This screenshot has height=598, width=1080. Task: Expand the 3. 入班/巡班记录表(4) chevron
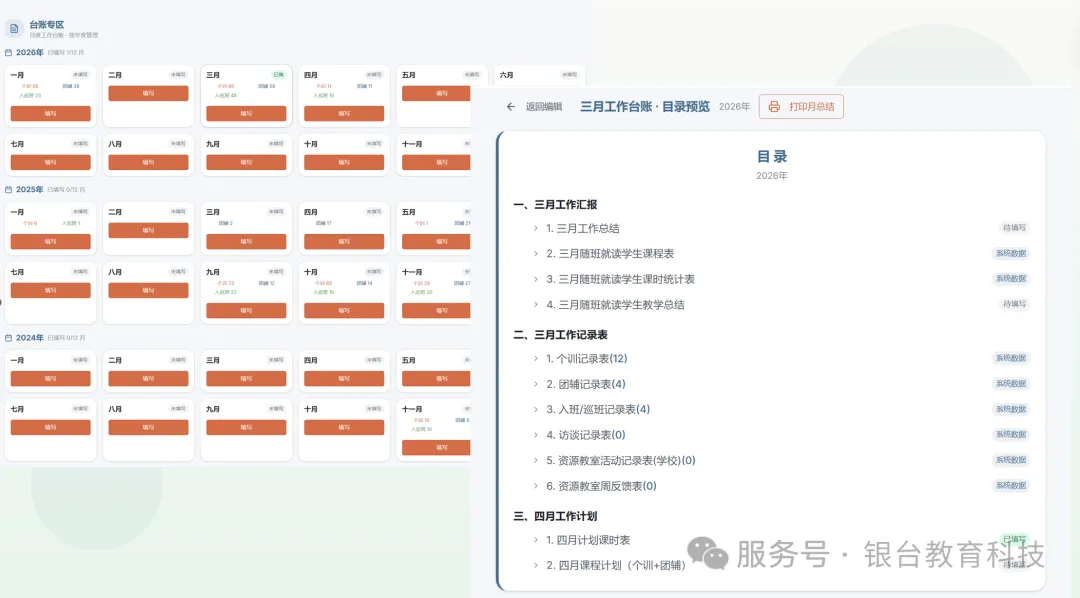click(x=536, y=409)
